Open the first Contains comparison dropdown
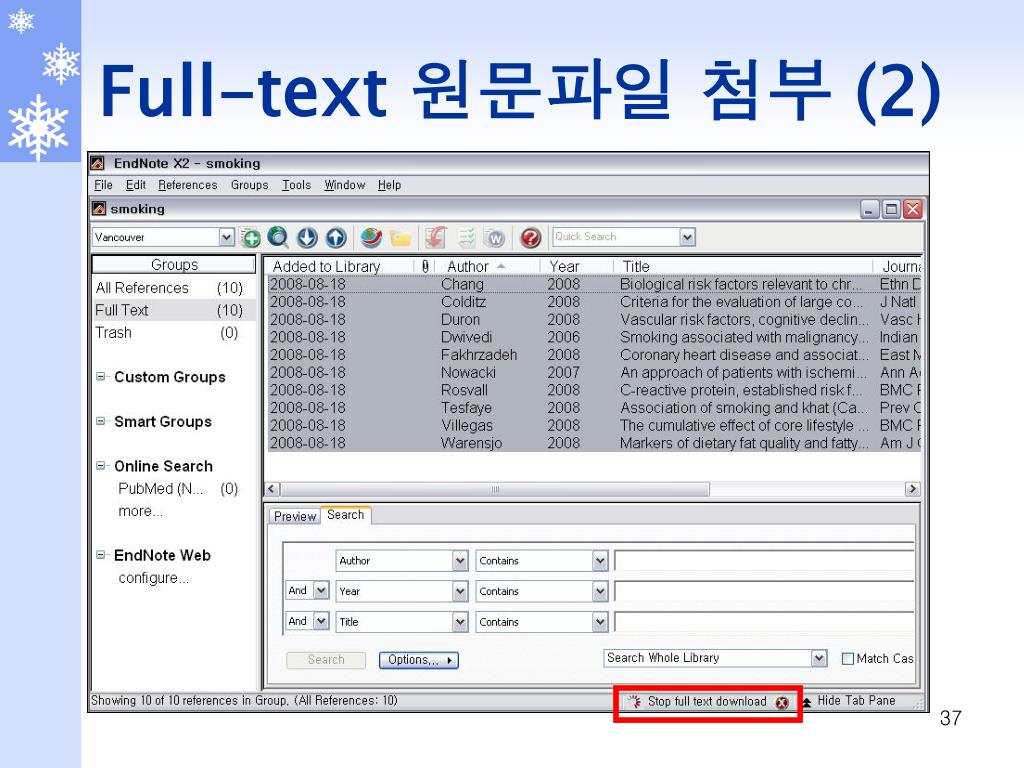This screenshot has width=1024, height=768. [600, 560]
